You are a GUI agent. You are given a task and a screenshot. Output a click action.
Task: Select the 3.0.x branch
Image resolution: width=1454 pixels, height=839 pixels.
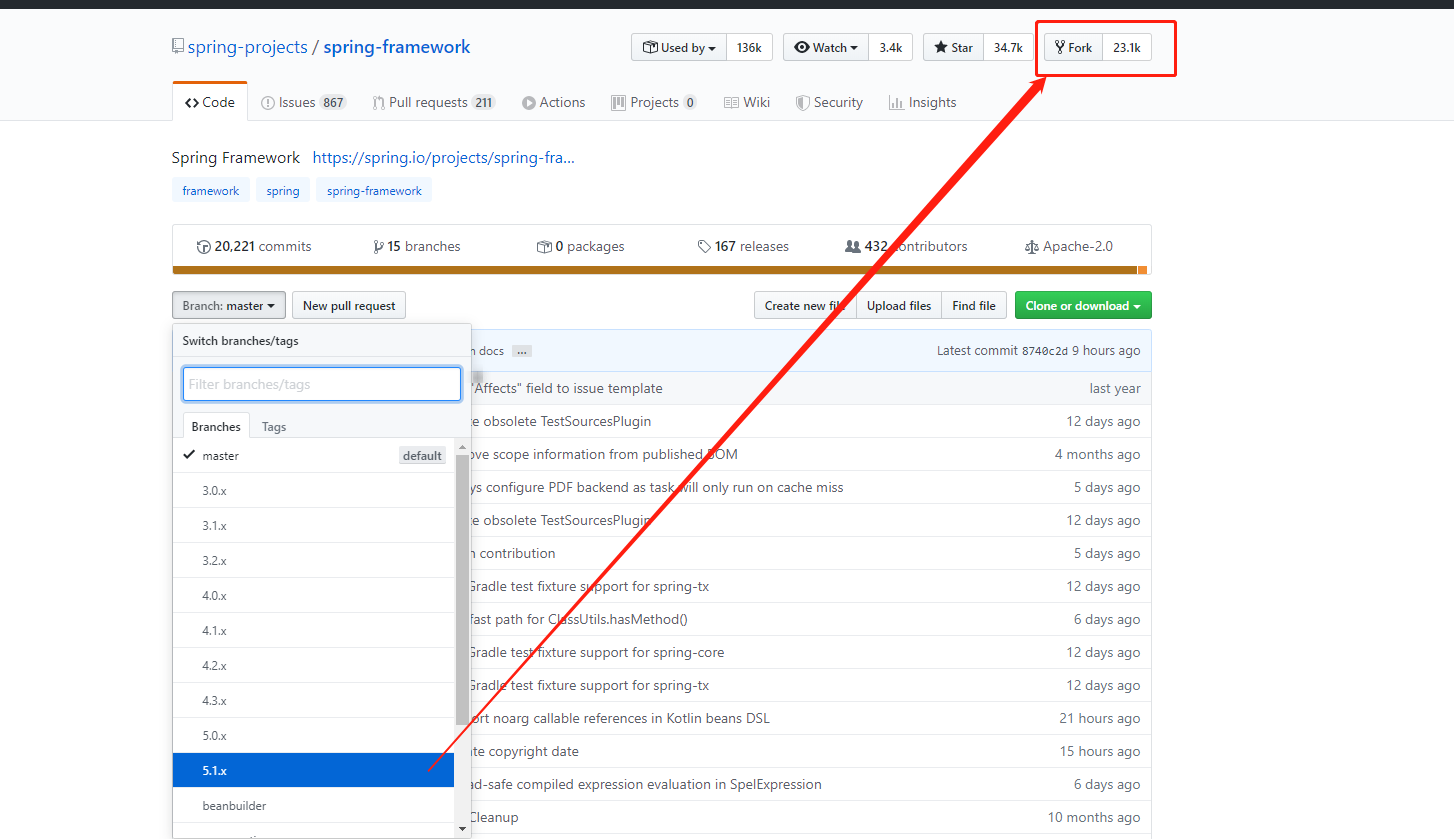tap(314, 490)
